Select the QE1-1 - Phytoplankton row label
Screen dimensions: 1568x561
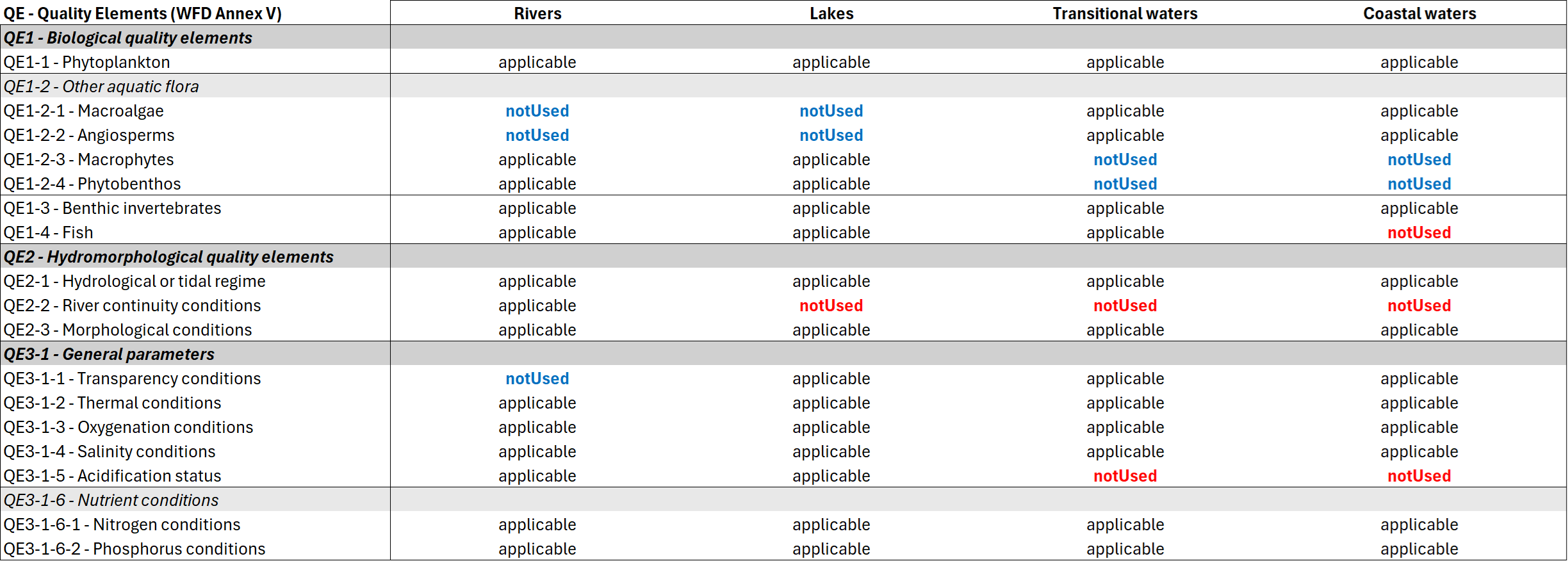[x=87, y=62]
